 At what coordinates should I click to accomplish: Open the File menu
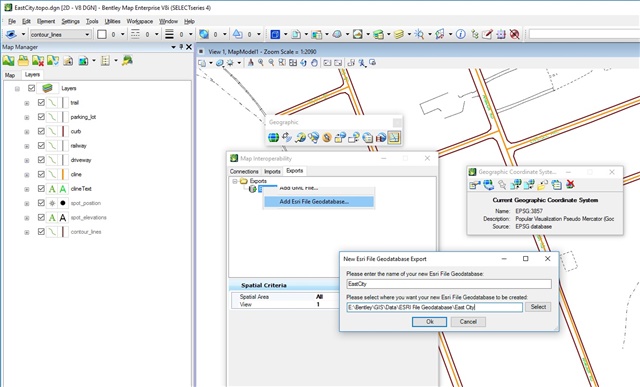tap(12, 21)
